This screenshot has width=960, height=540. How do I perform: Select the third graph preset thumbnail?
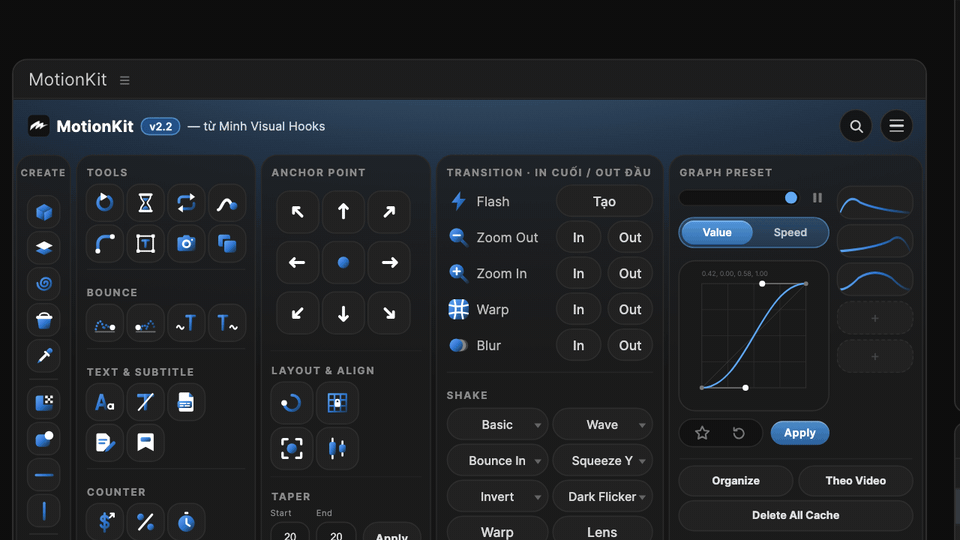coord(875,279)
